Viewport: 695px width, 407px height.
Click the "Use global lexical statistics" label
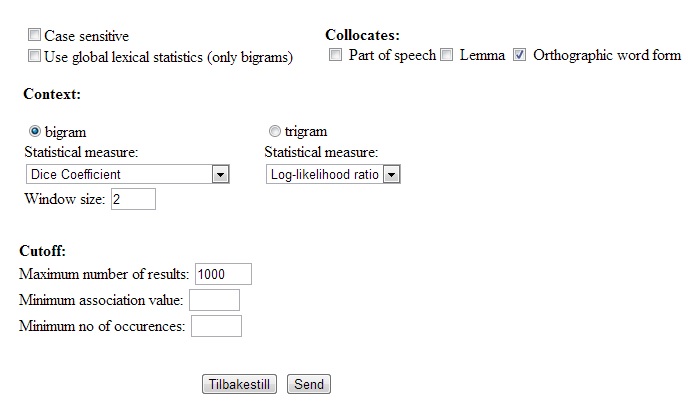pos(168,57)
